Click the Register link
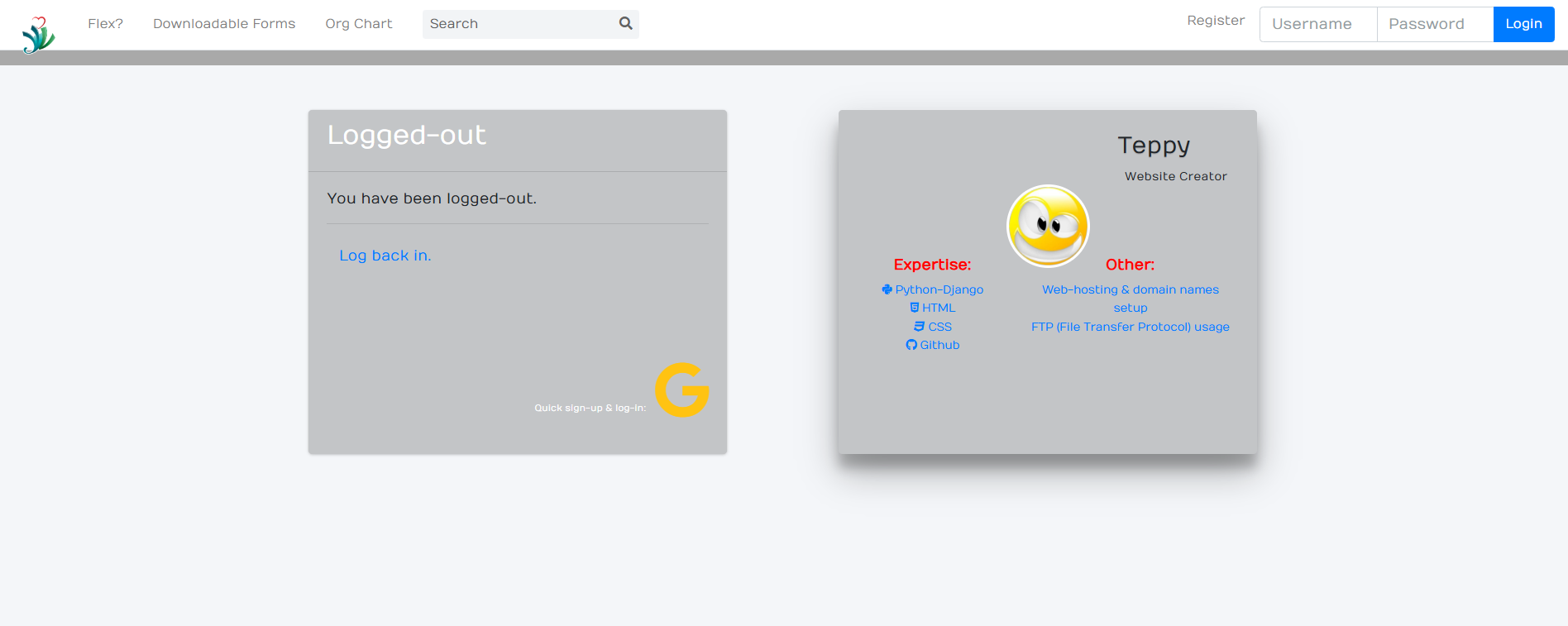Viewport: 1568px width, 626px height. 1216,21
